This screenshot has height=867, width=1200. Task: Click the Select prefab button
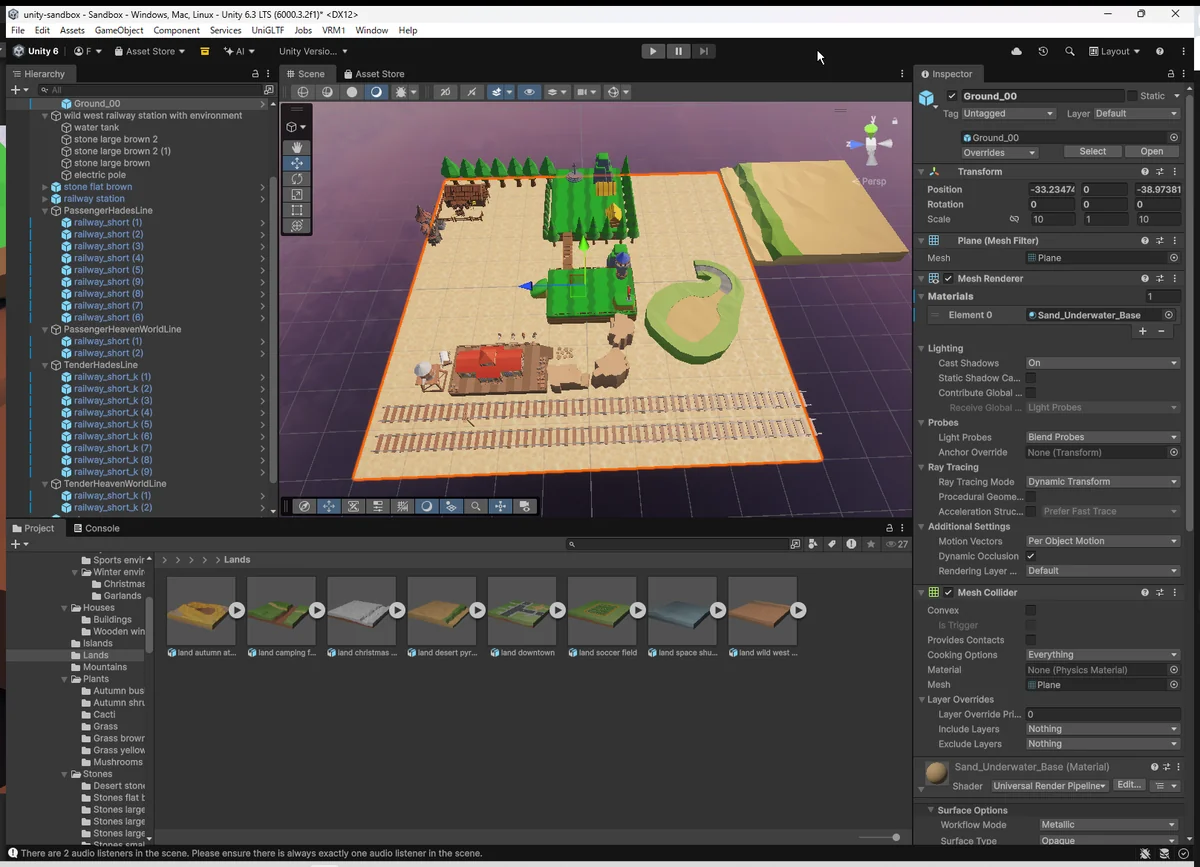pyautogui.click(x=1092, y=152)
